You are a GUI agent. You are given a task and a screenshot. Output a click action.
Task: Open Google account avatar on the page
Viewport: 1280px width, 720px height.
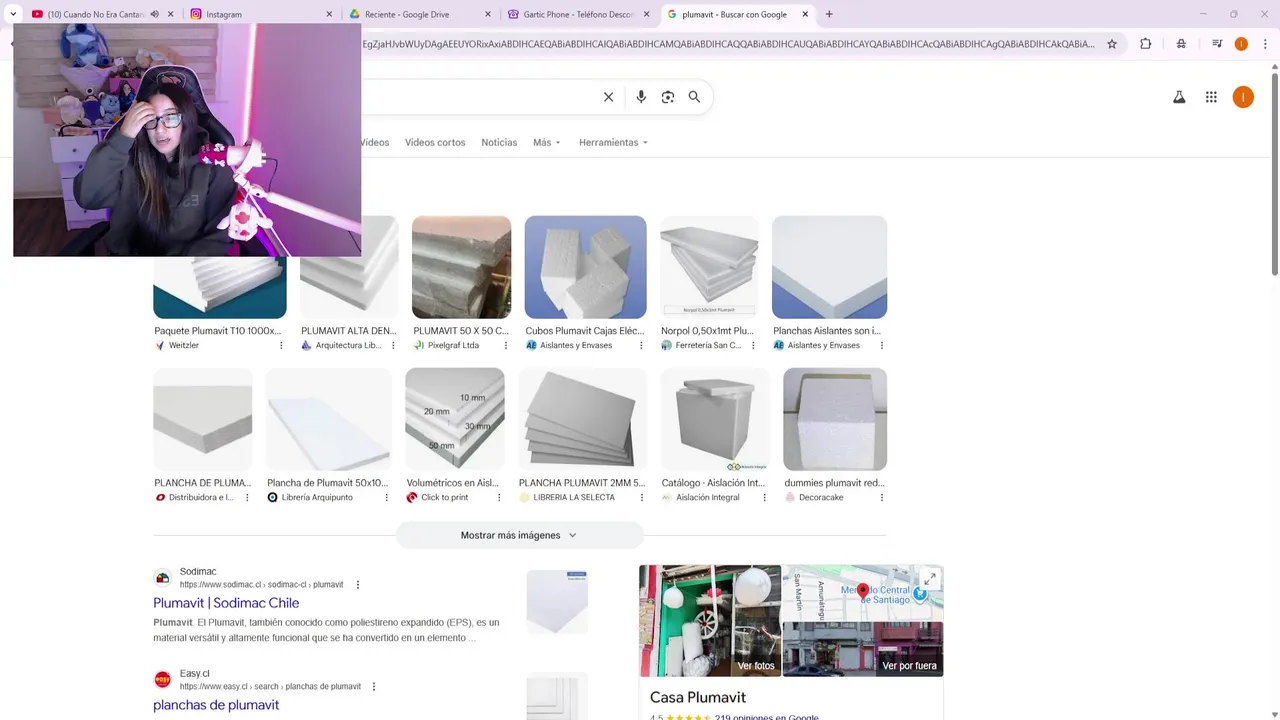1243,97
